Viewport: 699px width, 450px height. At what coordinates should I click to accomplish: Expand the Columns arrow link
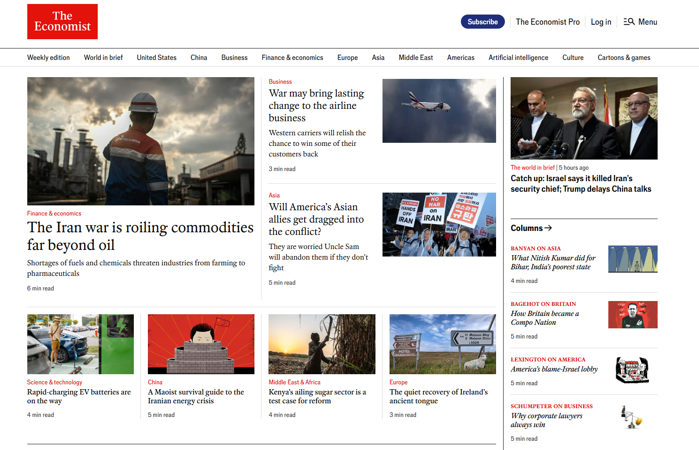click(531, 228)
